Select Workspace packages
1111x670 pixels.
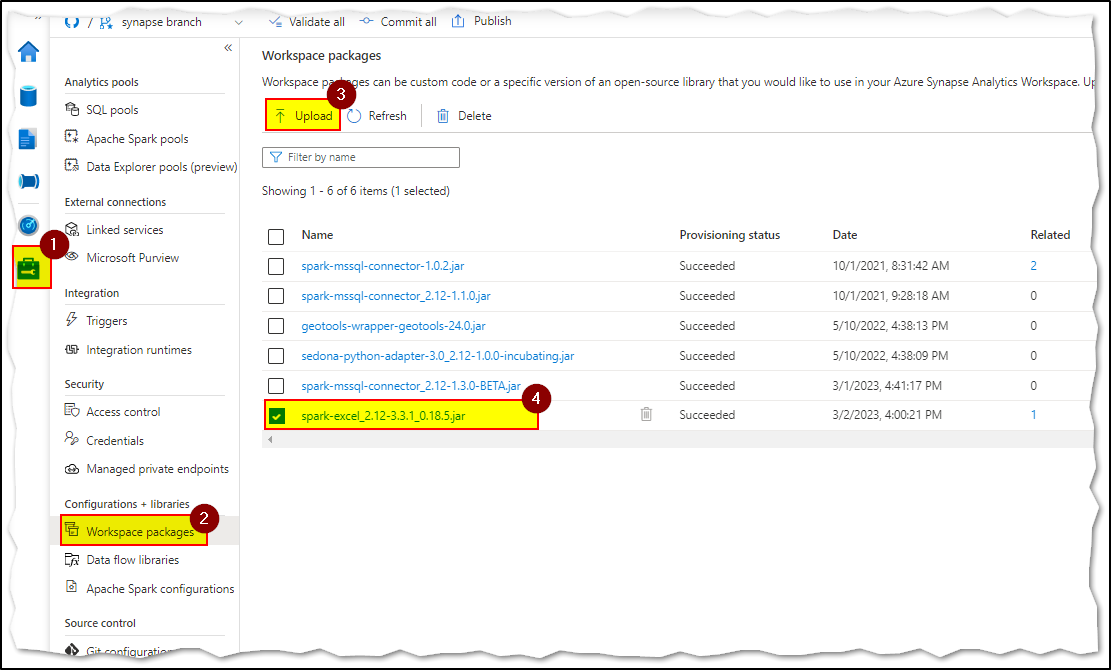point(140,531)
